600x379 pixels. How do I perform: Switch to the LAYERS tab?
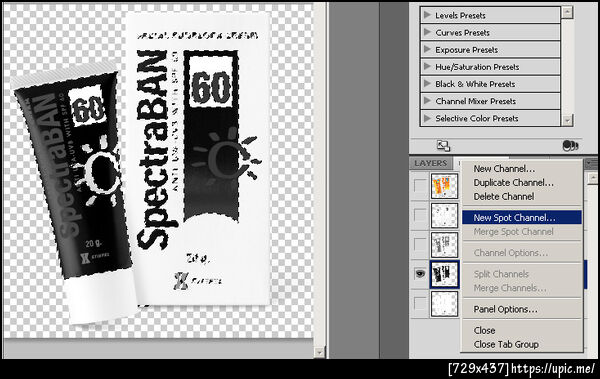(x=430, y=163)
